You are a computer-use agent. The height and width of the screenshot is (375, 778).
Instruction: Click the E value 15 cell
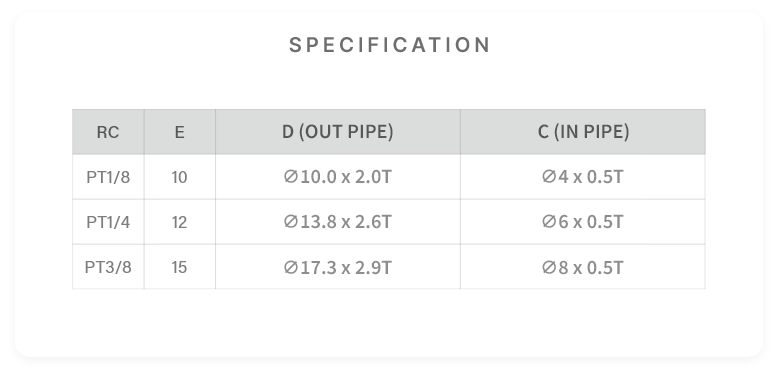[180, 267]
